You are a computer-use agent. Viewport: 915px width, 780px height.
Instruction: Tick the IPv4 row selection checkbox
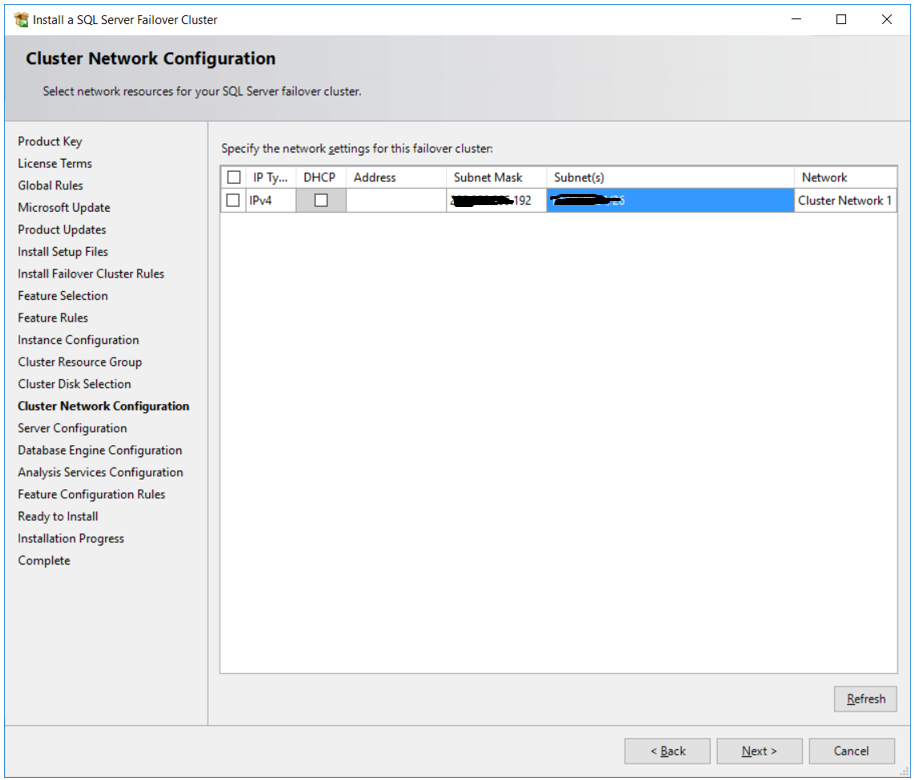coord(233,200)
